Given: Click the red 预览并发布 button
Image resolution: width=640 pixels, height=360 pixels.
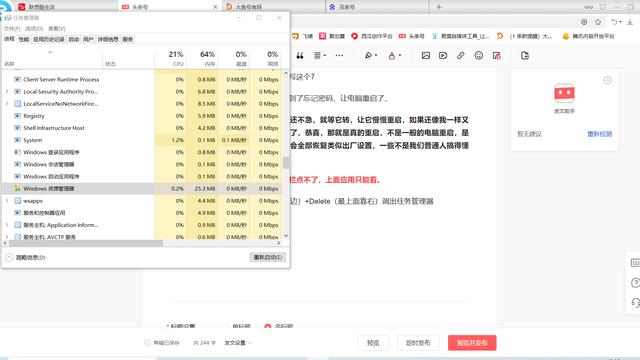Looking at the screenshot, I should coord(472,343).
